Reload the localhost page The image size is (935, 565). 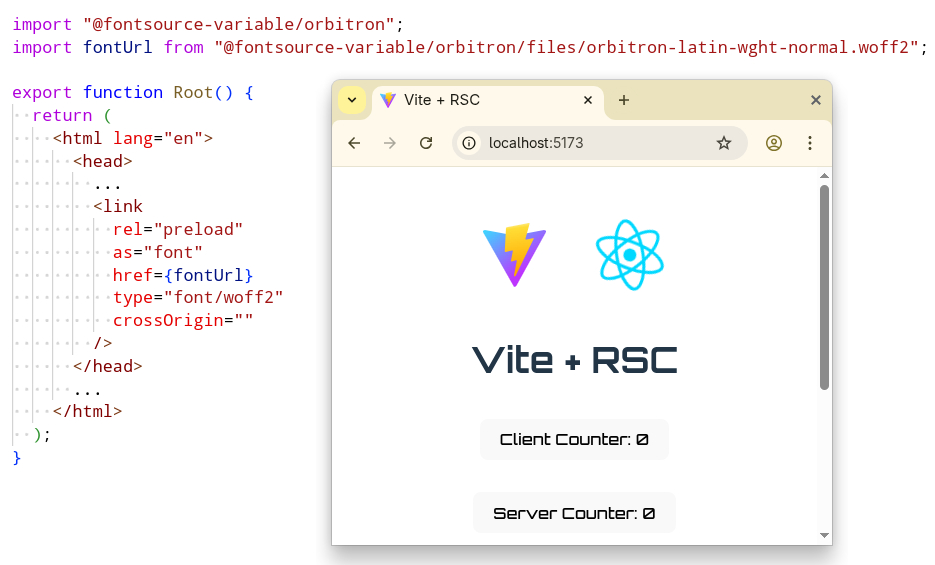[x=426, y=143]
